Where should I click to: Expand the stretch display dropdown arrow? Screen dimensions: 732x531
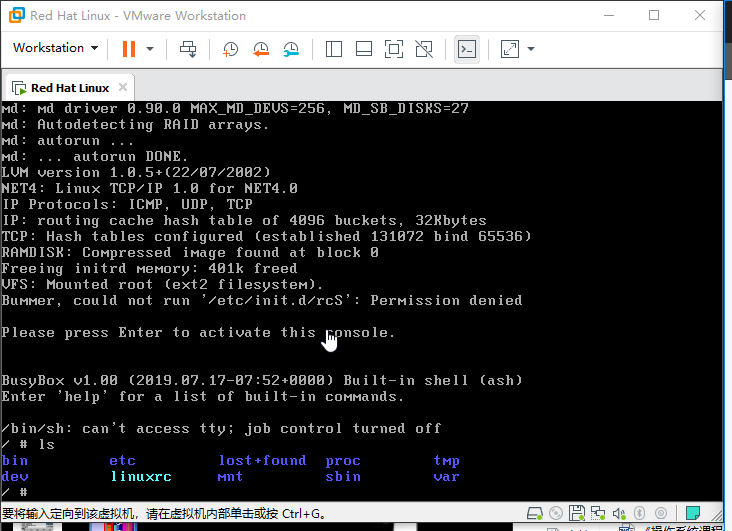pos(531,49)
